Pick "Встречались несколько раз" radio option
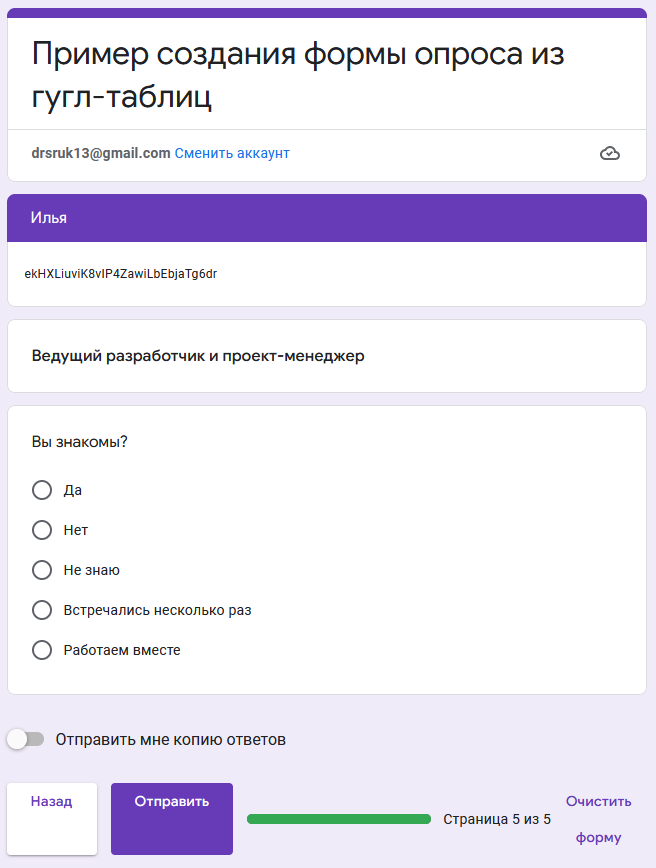 click(x=42, y=610)
